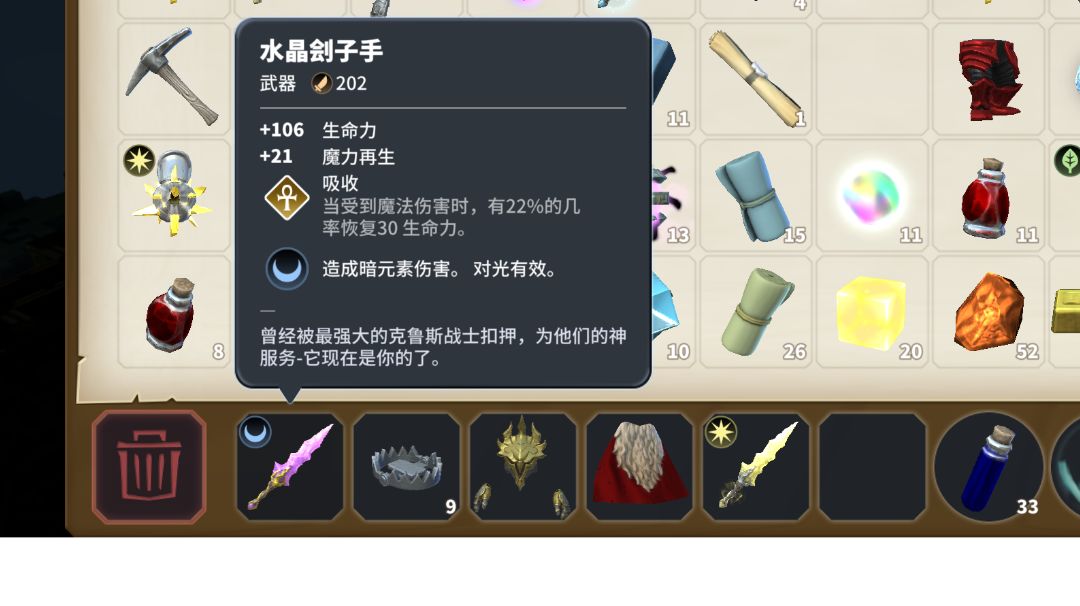This screenshot has height=606, width=1080.
Task: Select the red fur cape slot
Action: pyautogui.click(x=639, y=466)
